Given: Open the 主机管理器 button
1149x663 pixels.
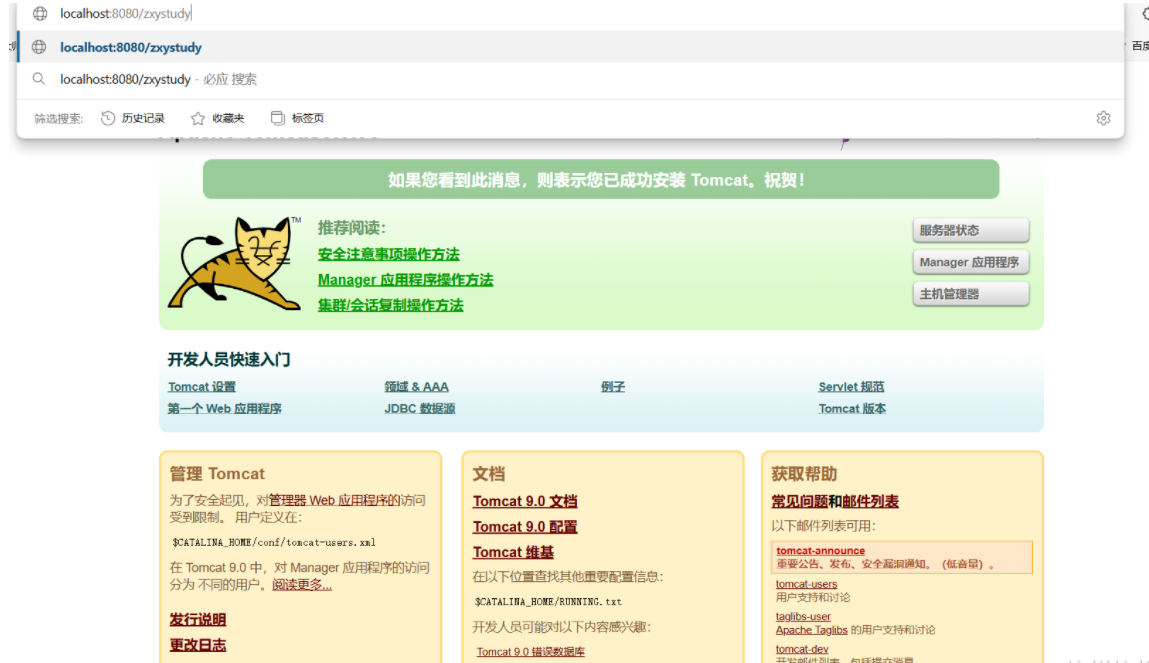Looking at the screenshot, I should (971, 294).
